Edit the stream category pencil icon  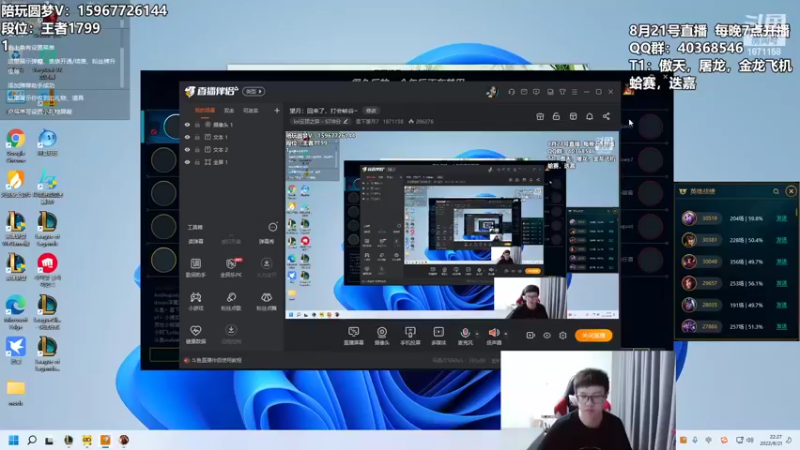tap(345, 121)
